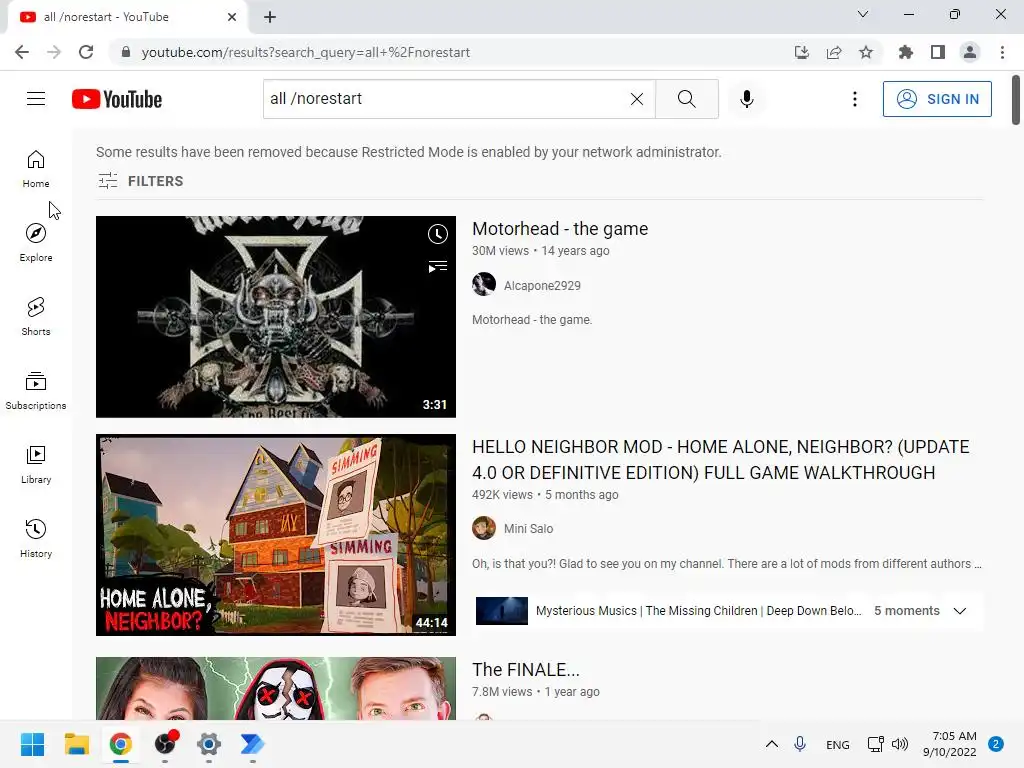This screenshot has height=768, width=1024.
Task: Click the Chrome taskbar icon
Action: tap(121, 744)
